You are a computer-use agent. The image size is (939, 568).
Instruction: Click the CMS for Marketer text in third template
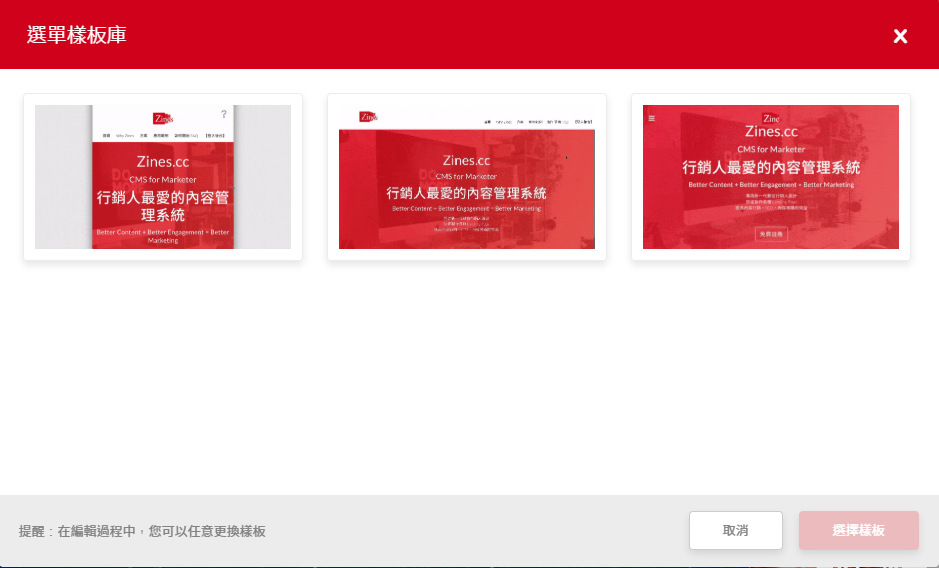771,148
